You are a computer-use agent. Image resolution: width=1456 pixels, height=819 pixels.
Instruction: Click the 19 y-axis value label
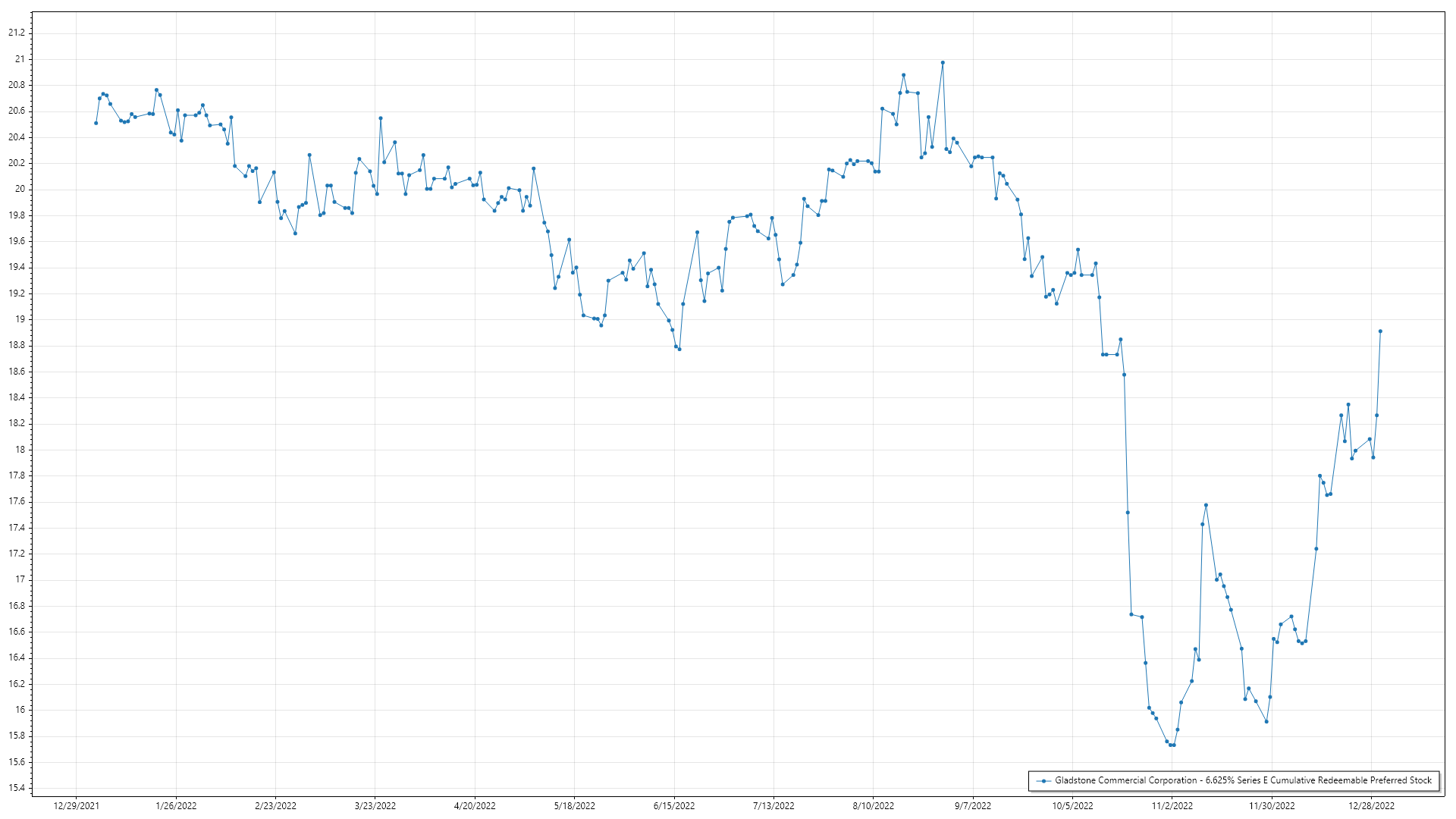20,319
